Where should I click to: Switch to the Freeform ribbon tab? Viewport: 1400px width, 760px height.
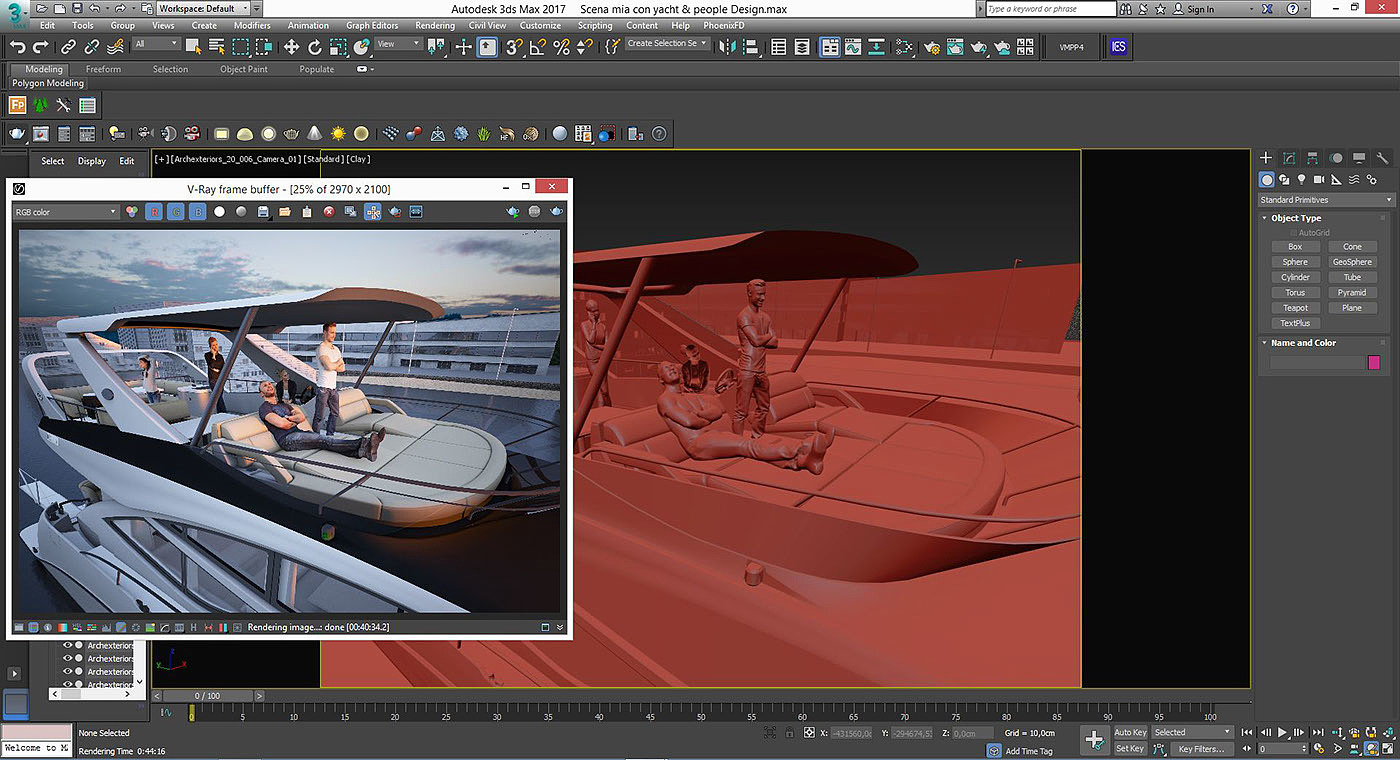tap(103, 69)
